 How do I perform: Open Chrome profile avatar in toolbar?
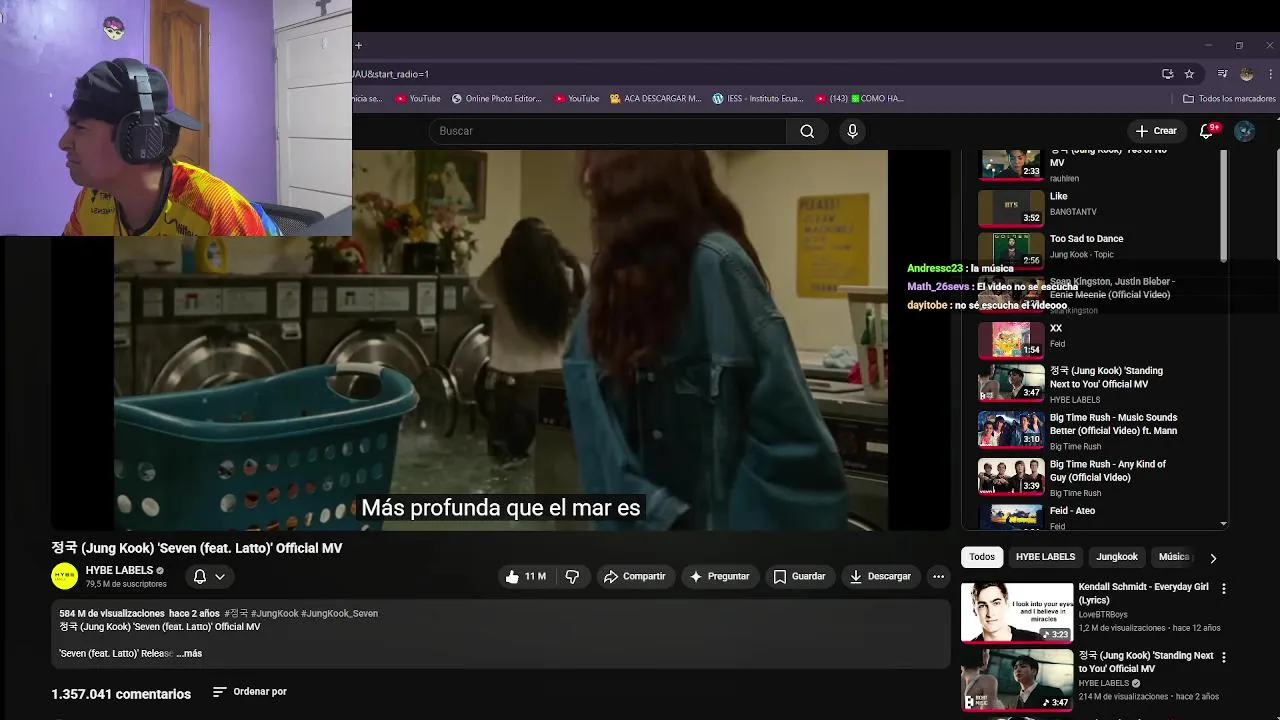coord(1246,74)
